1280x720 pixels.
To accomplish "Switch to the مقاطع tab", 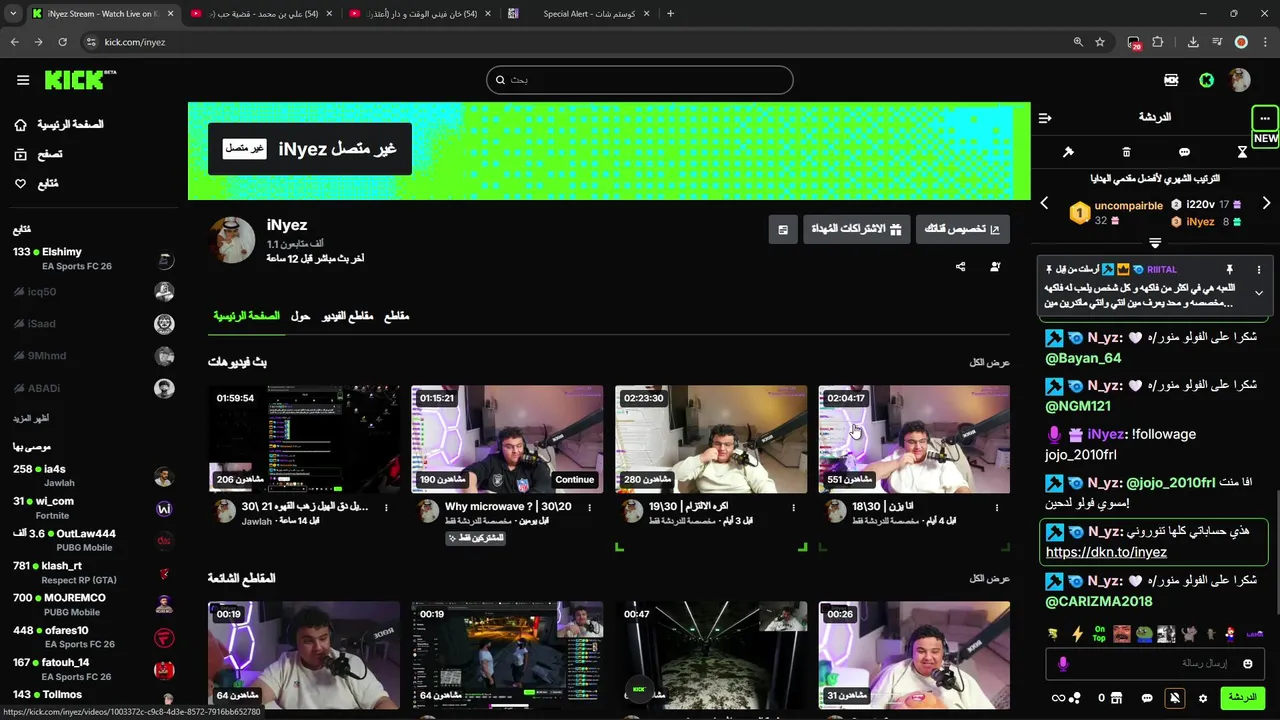I will pyautogui.click(x=397, y=316).
